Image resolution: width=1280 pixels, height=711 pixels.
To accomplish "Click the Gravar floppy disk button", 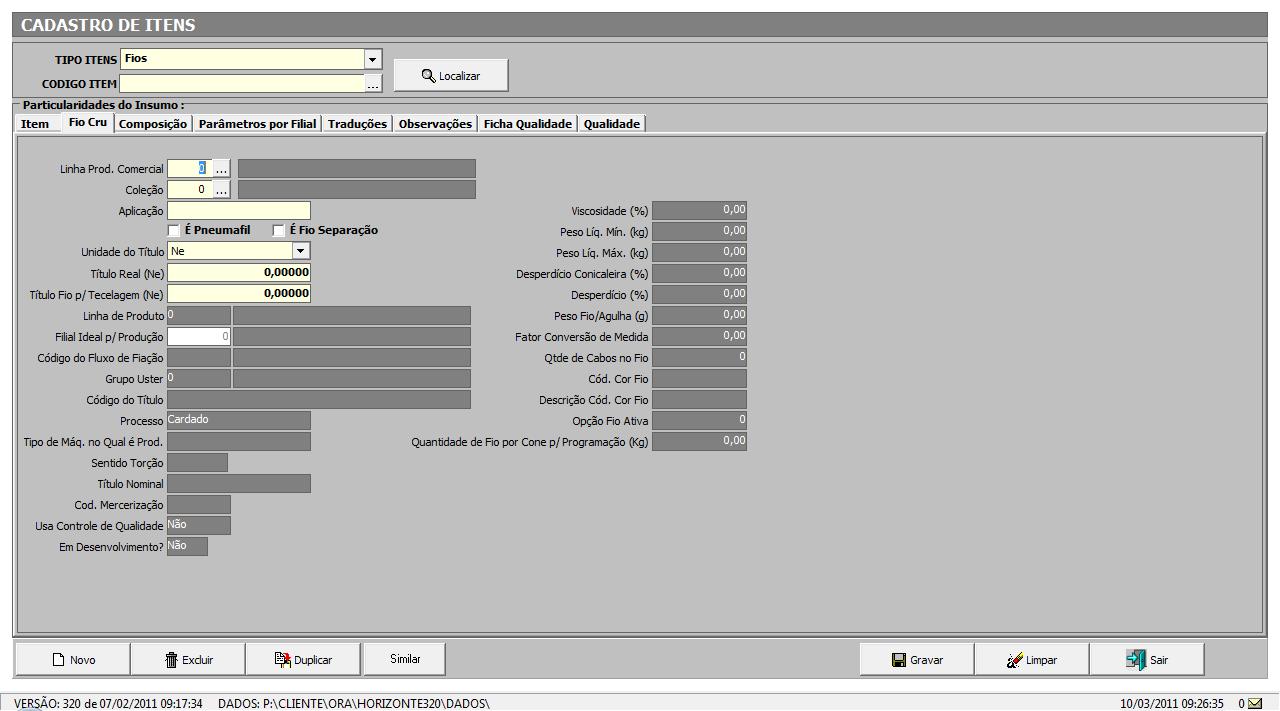I will [x=917, y=660].
